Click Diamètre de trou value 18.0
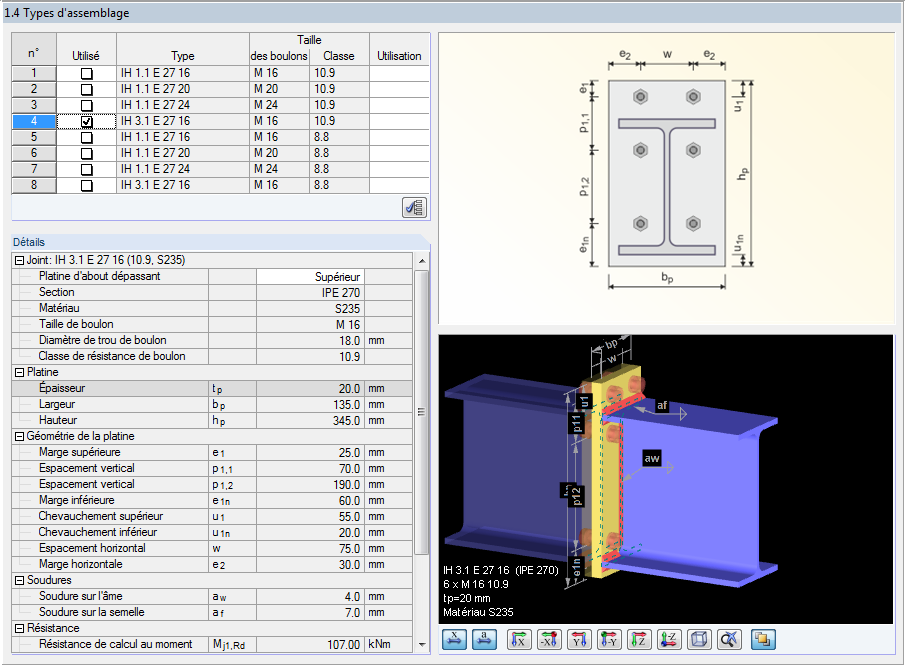 click(x=310, y=341)
